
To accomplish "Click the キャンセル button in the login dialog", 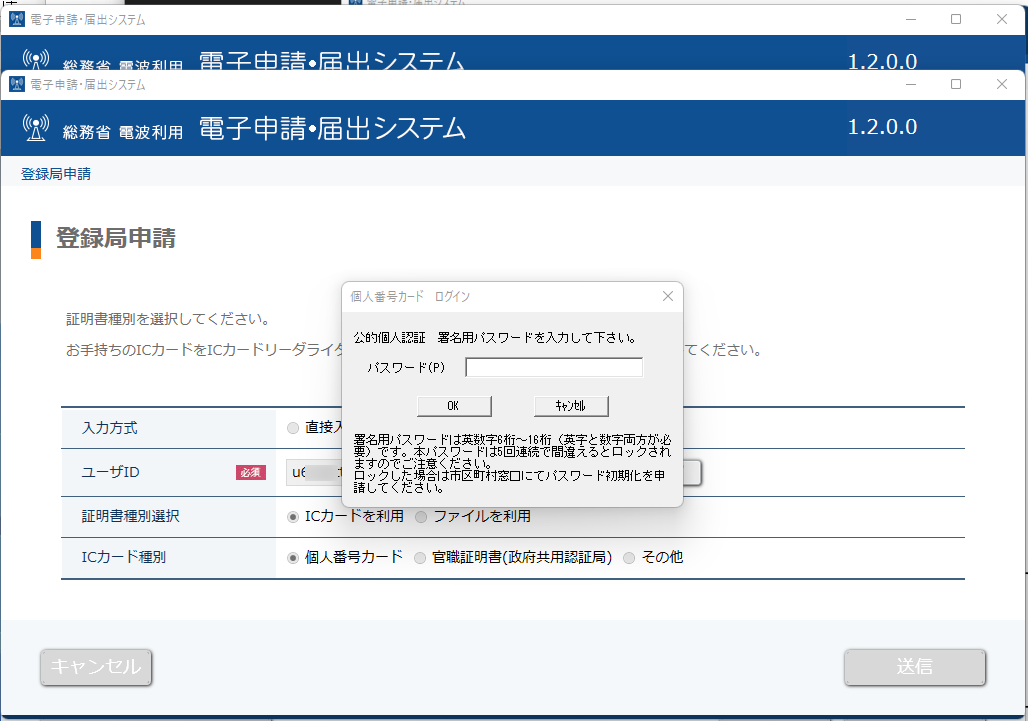I will click(571, 406).
